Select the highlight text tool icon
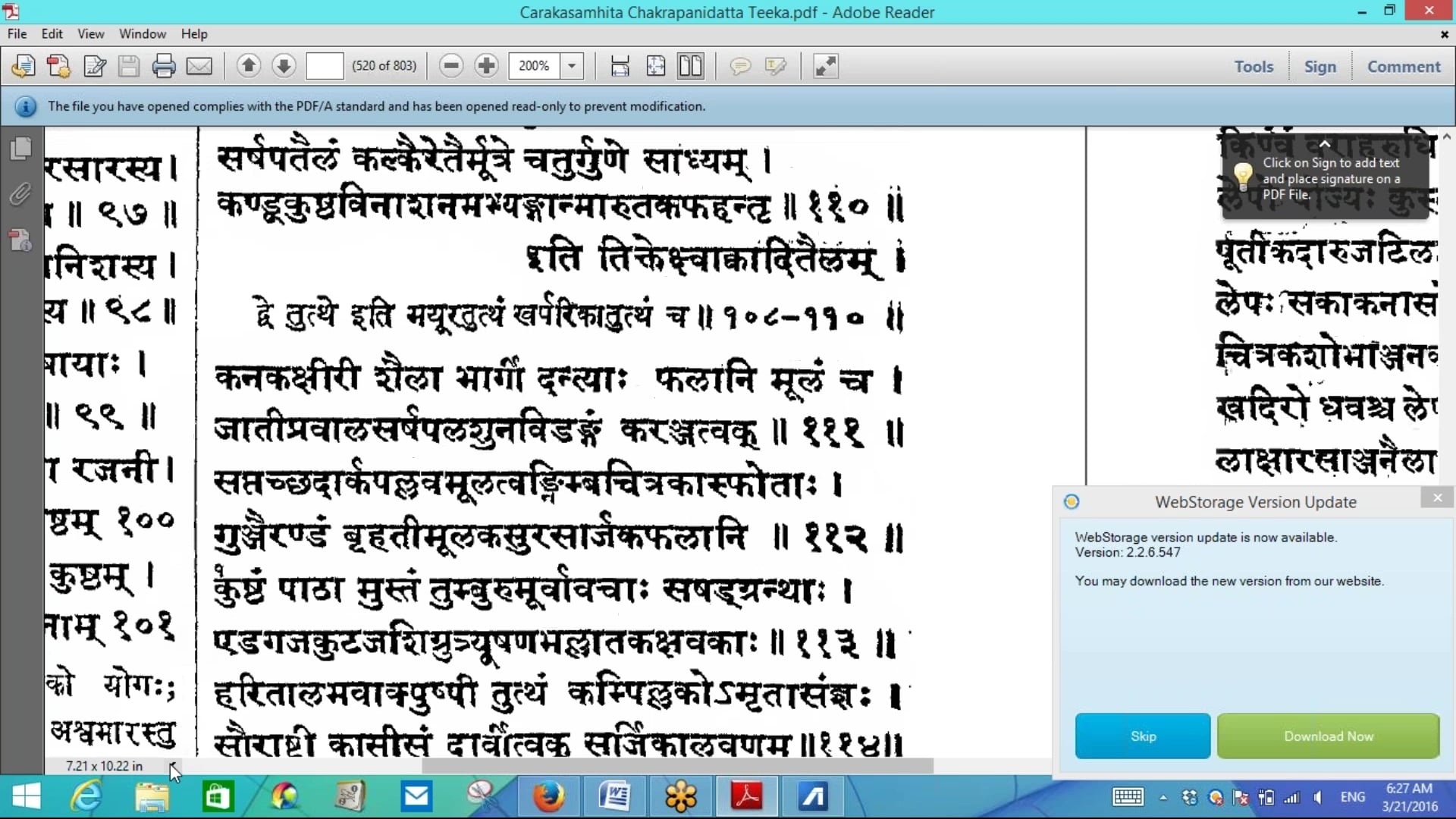This screenshot has height=819, width=1456. point(776,66)
